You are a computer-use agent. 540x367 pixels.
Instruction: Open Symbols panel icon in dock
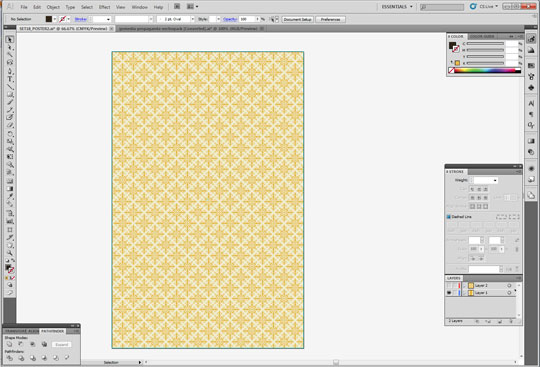[x=531, y=88]
